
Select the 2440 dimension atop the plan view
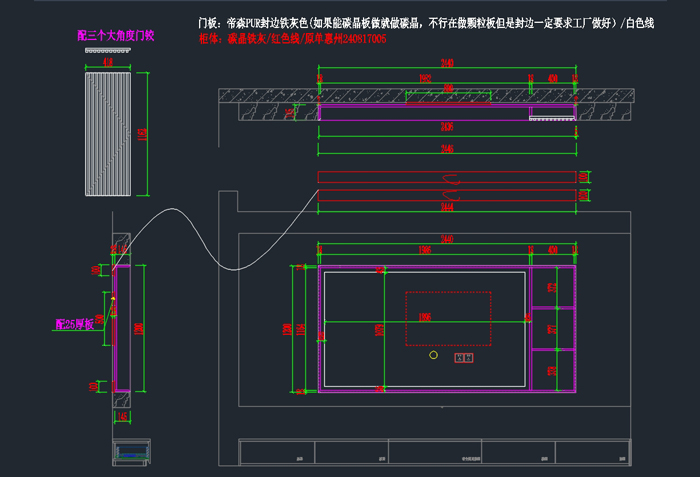447,63
